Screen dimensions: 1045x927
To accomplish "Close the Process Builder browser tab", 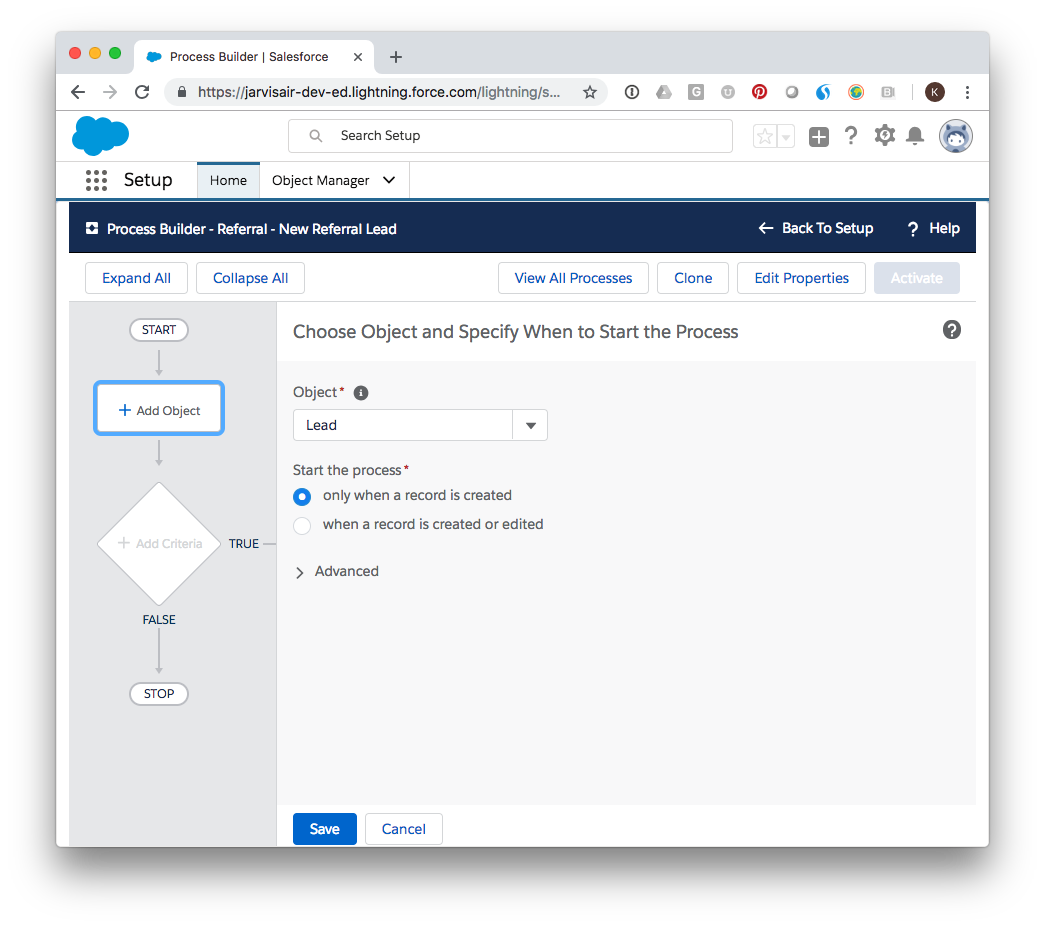I will click(358, 57).
